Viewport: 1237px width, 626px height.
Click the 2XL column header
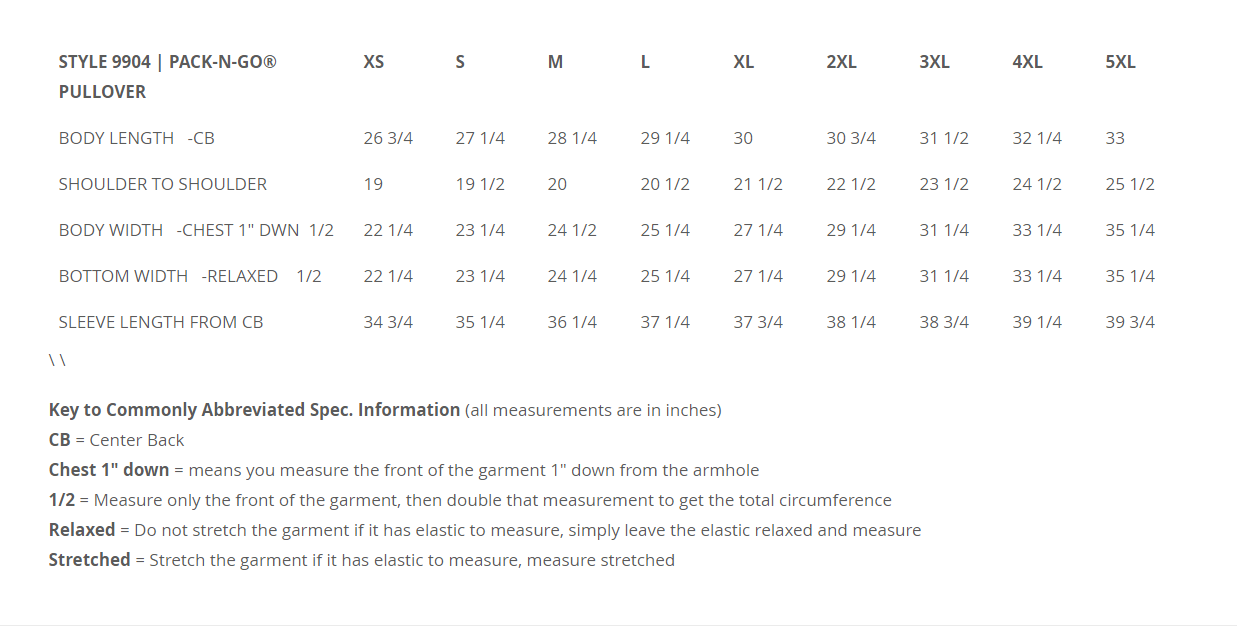[x=841, y=62]
